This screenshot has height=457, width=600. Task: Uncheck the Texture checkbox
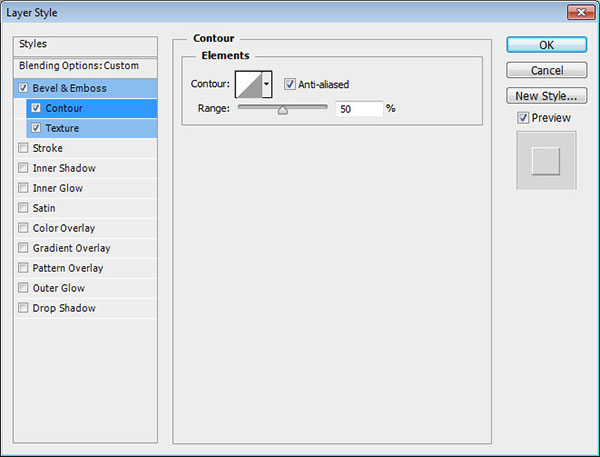click(36, 128)
